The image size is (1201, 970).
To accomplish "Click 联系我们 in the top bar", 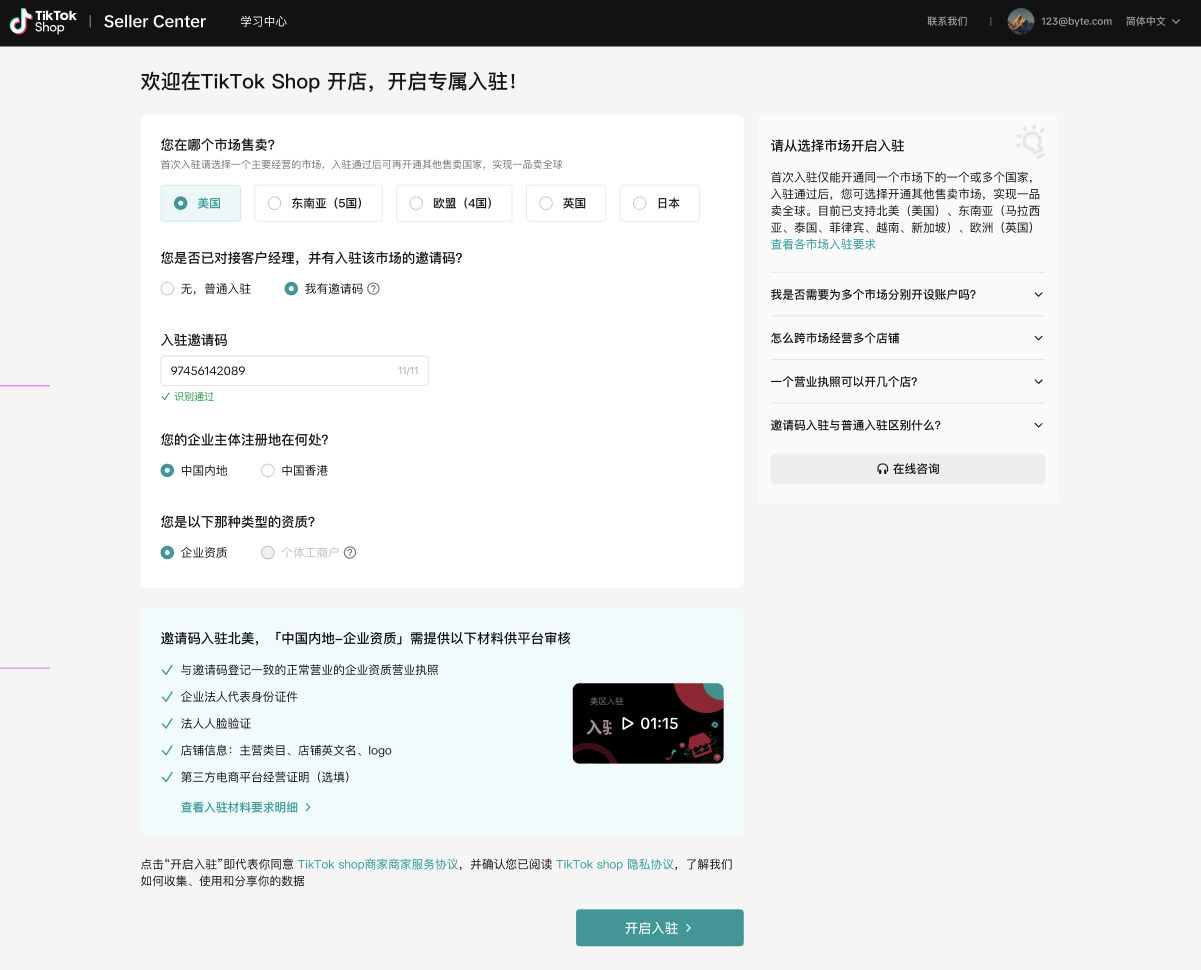I will 945,21.
